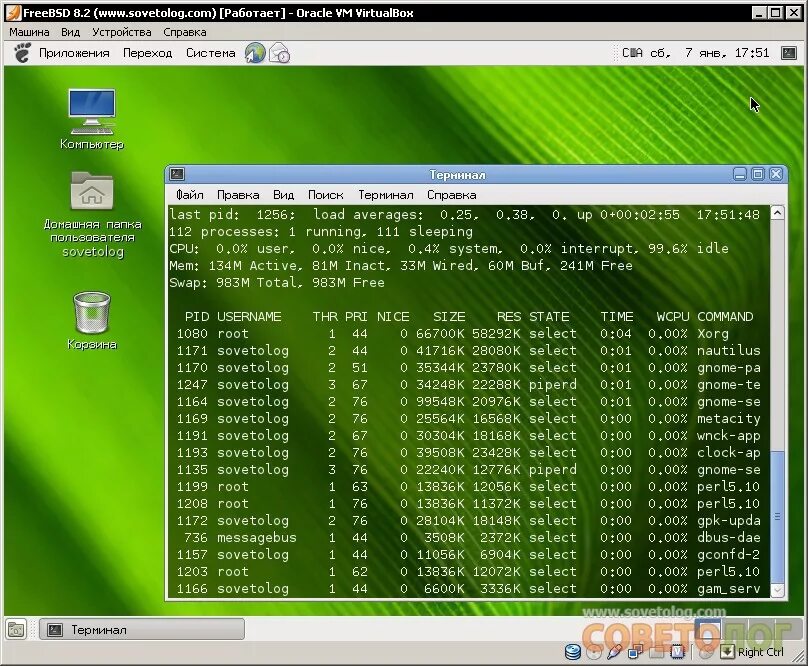Select the home folder sovetolog desktop icon
The width and height of the screenshot is (808, 666).
[92, 214]
